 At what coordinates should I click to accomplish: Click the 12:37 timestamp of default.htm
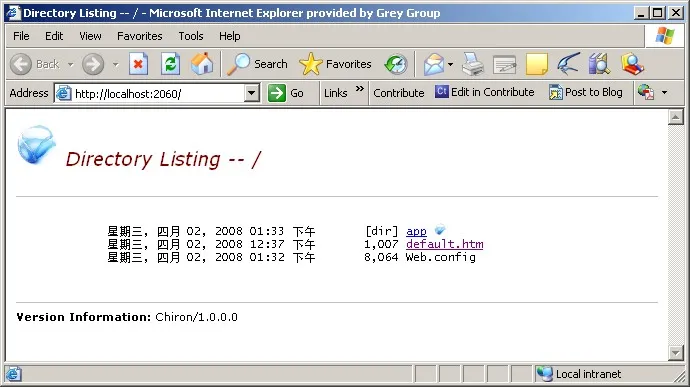click(267, 244)
